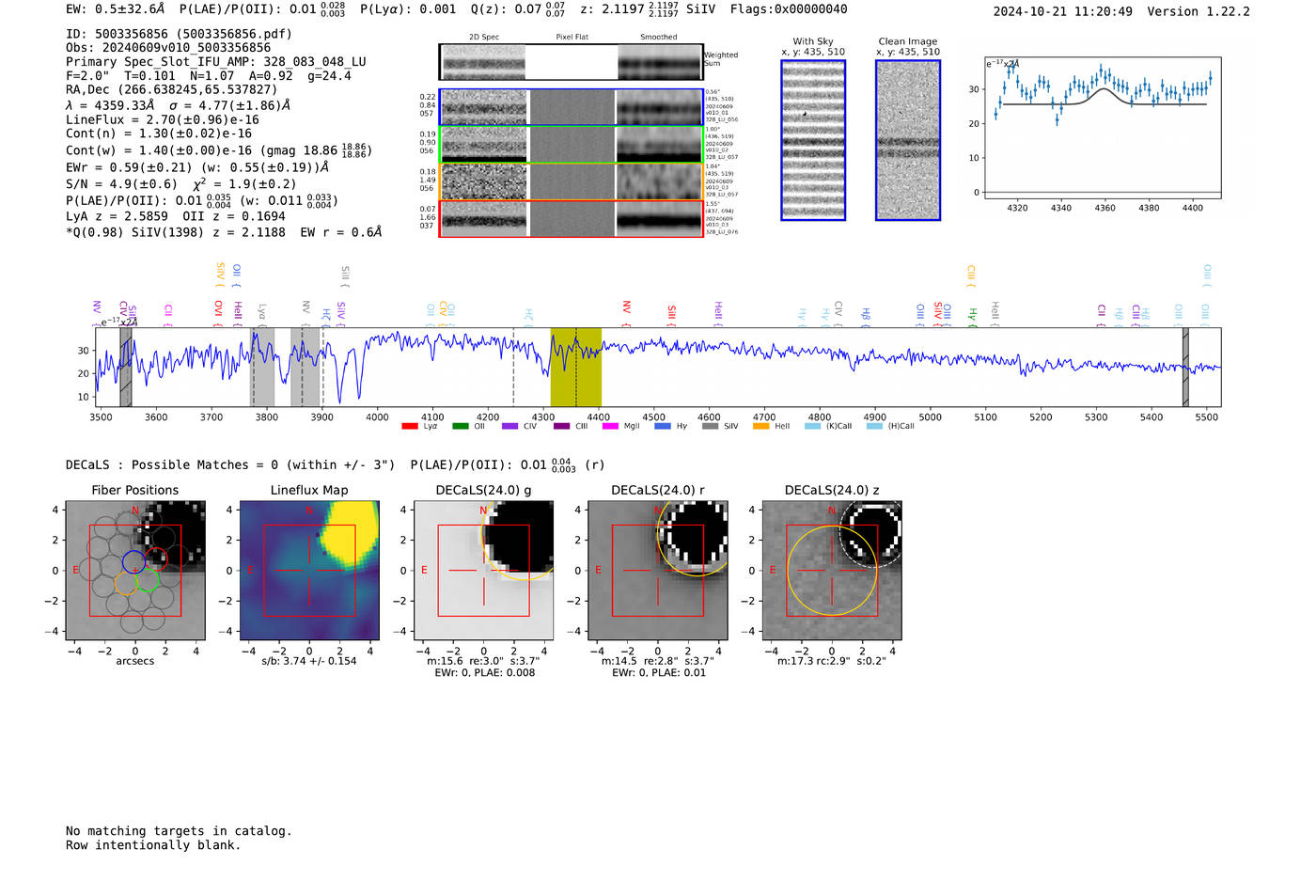Click the 'Row intentionally blank.' text

coord(153,845)
